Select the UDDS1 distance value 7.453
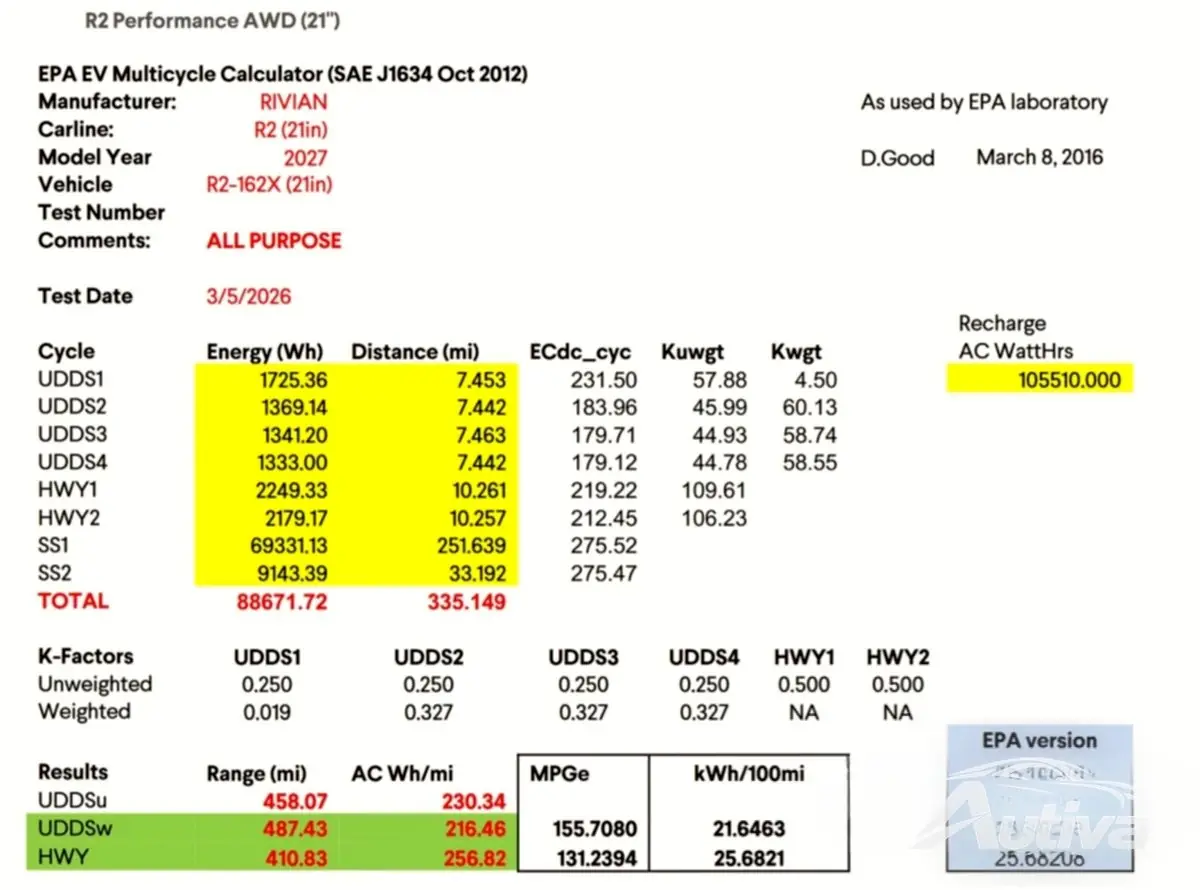1200x890 pixels. click(479, 380)
